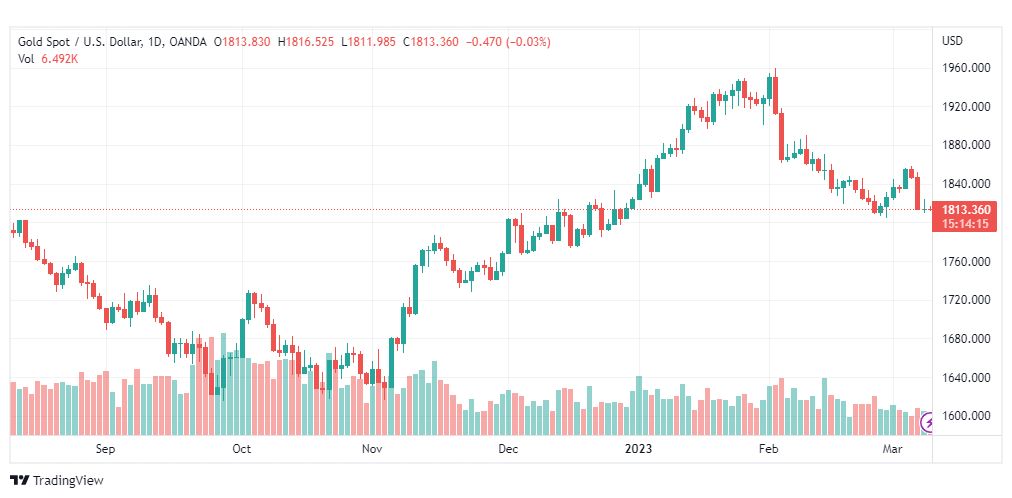
Task: Select the Feb marker on time axis
Action: click(x=767, y=449)
